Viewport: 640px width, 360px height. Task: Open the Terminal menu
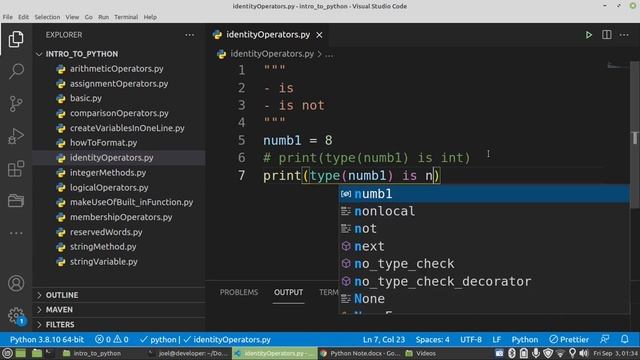click(126, 17)
